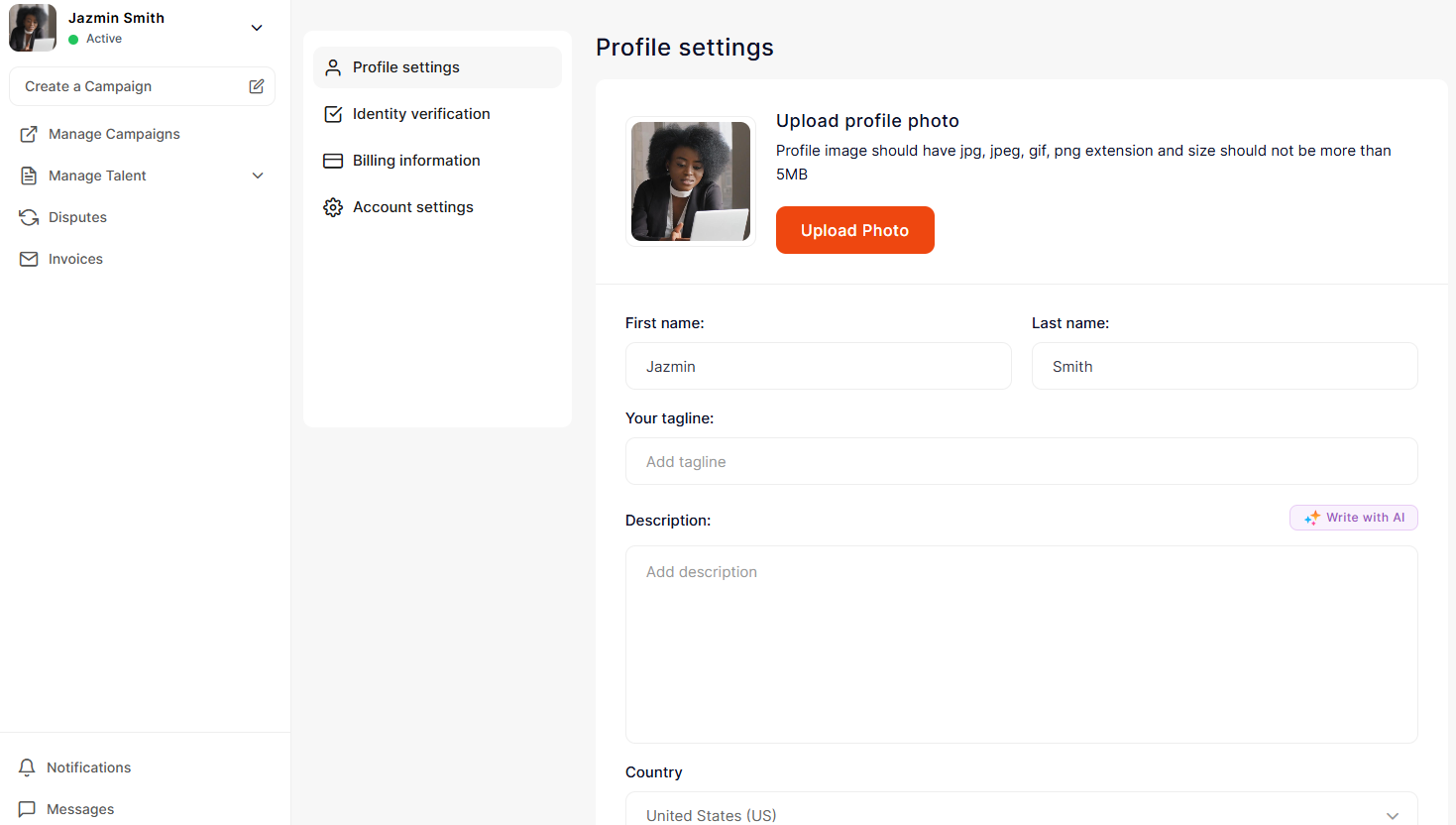Click the Disputes refresh-arrows icon
Screen dimensions: 1456x825
click(29, 217)
